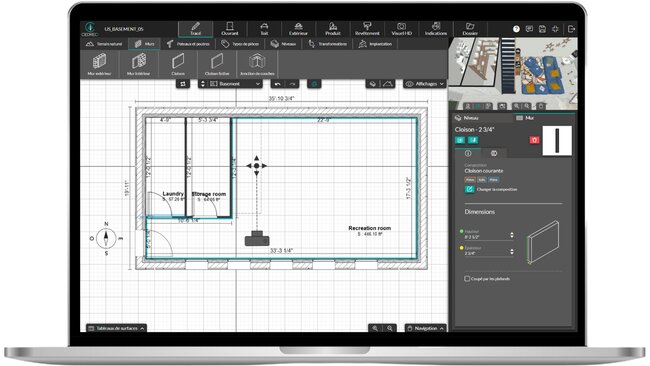
Task: Toggle the green snapping button in plan toolbar
Action: [314, 84]
